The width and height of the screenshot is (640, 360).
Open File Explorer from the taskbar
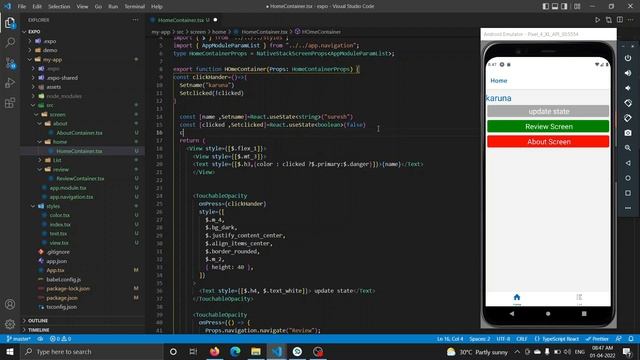[256, 351]
